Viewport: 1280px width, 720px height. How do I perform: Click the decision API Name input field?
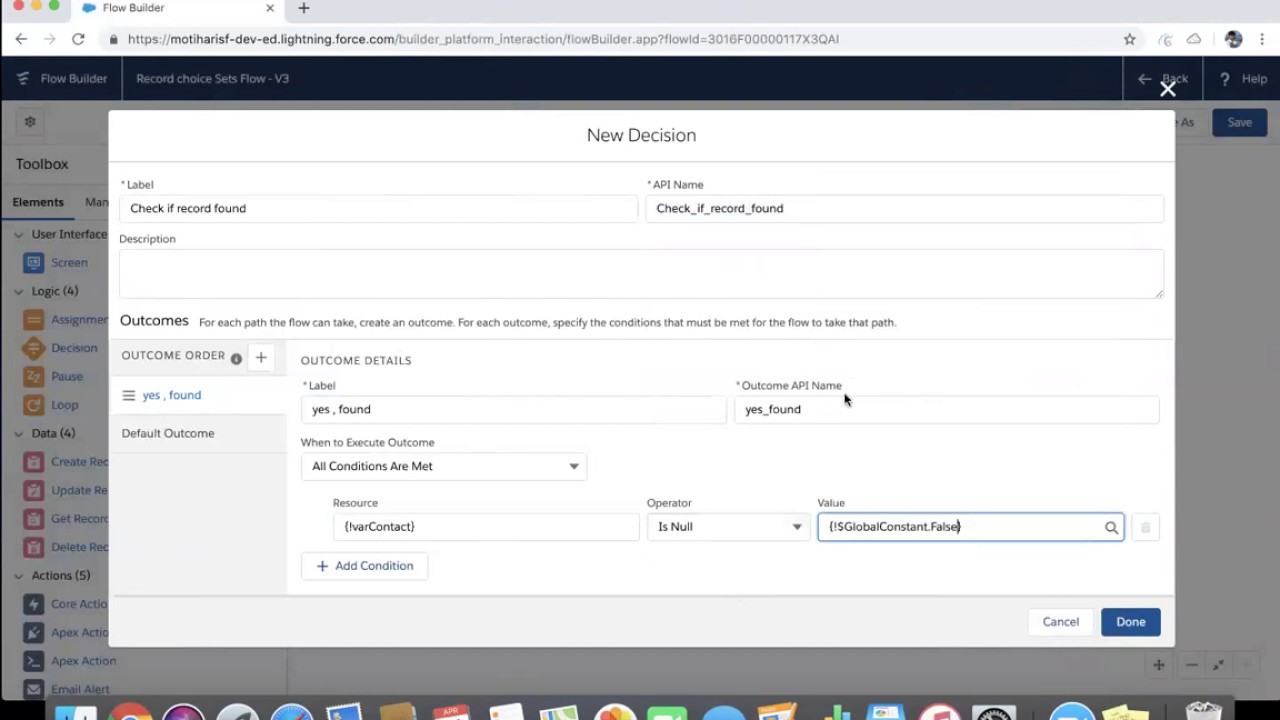coord(905,208)
